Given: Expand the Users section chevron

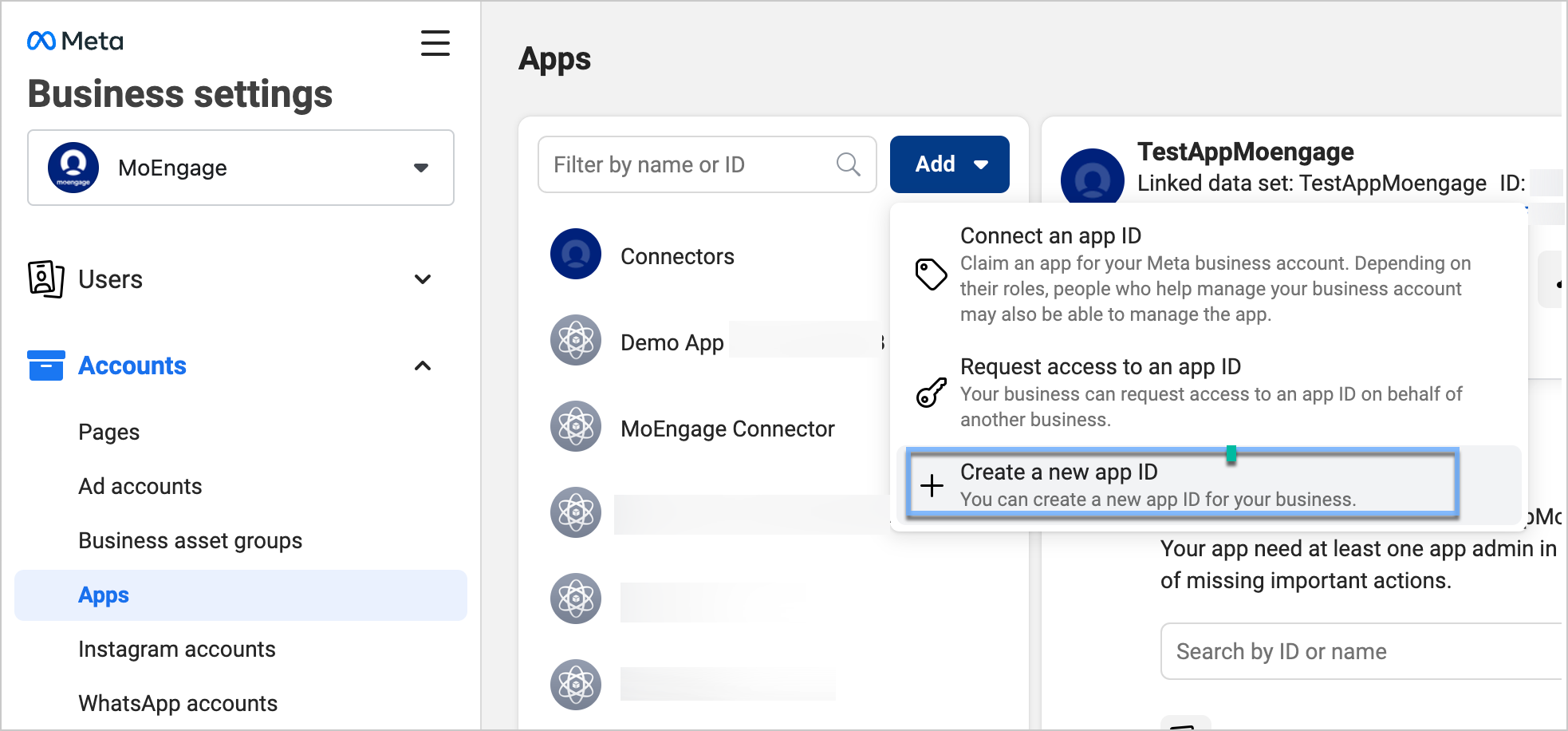Looking at the screenshot, I should tap(423, 279).
